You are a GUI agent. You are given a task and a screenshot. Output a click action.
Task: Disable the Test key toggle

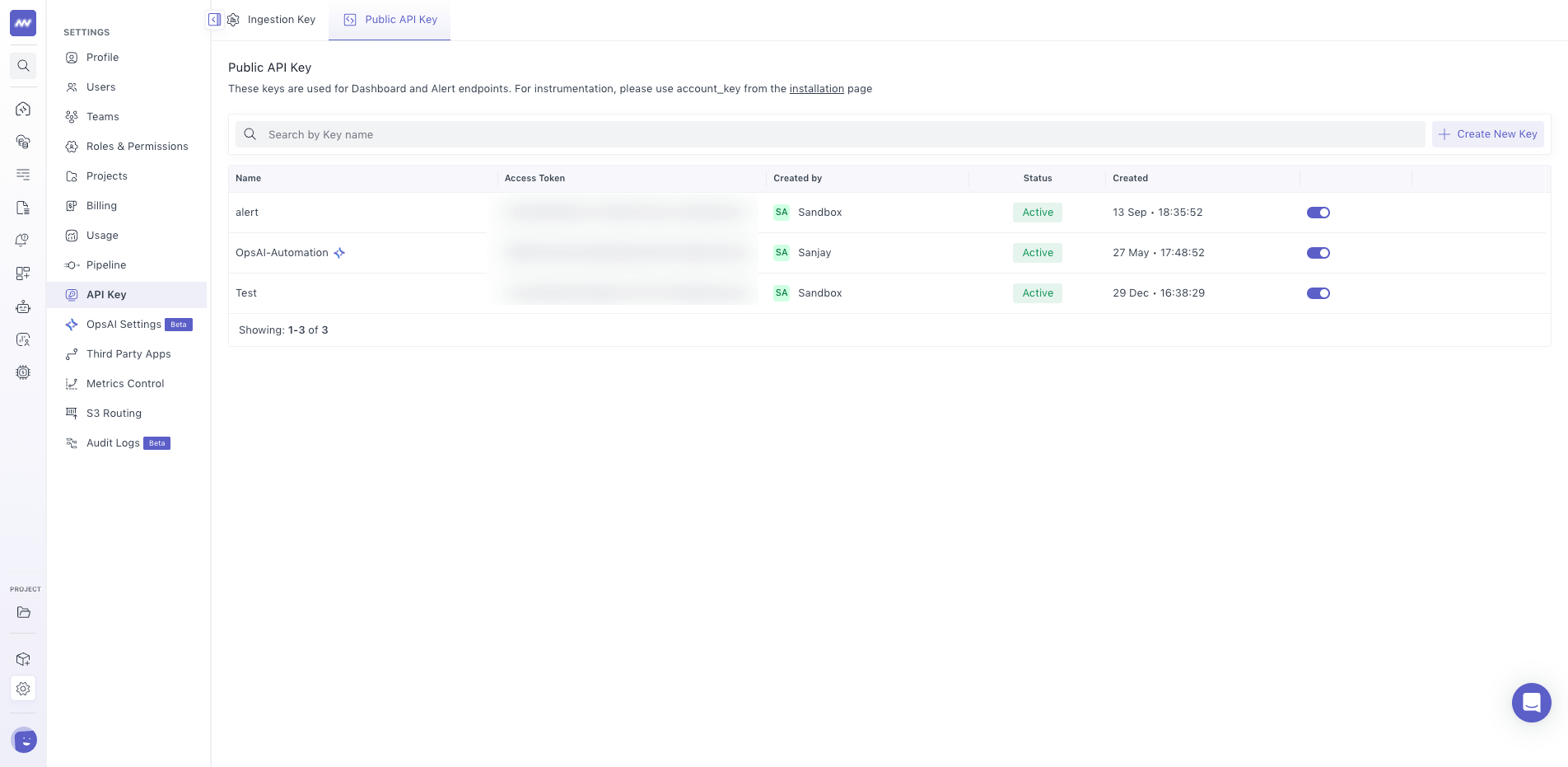pos(1318,293)
